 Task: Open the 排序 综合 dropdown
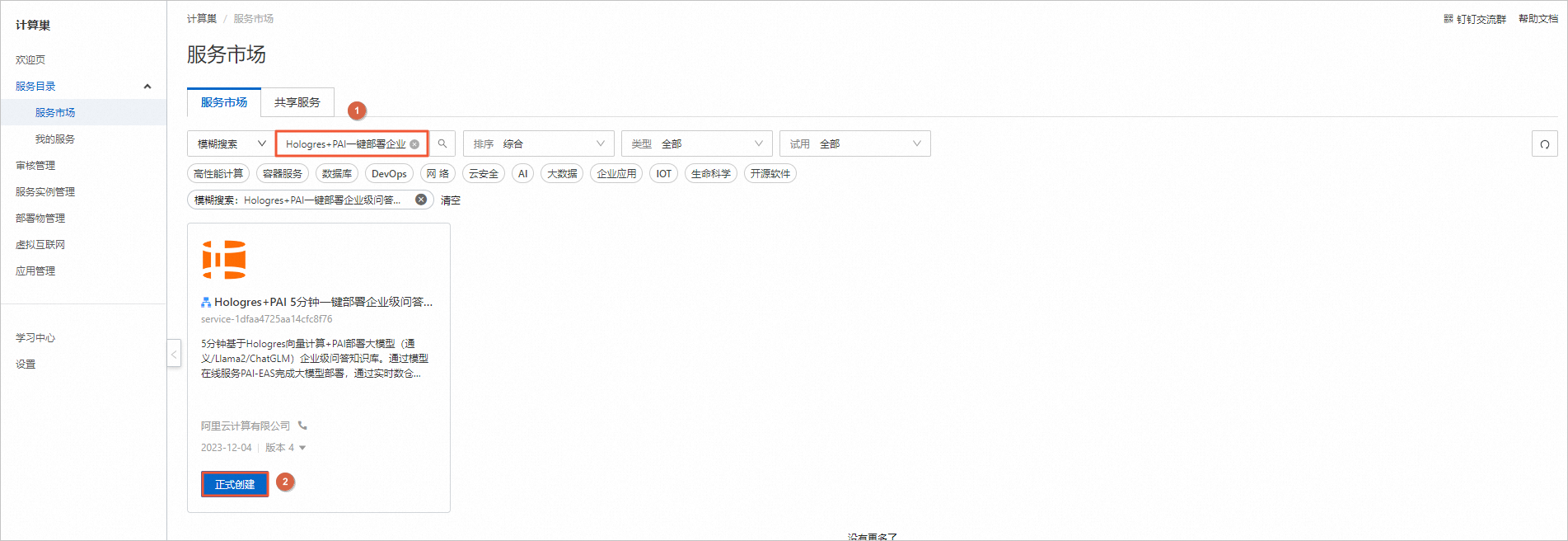pos(539,143)
